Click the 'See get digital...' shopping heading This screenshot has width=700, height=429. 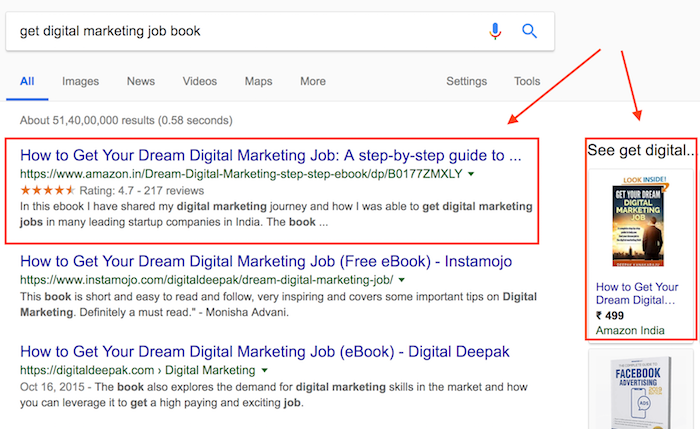641,150
